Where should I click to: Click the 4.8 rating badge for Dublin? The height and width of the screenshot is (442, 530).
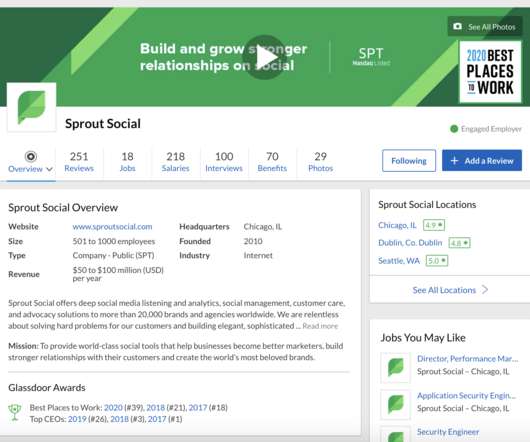point(459,243)
